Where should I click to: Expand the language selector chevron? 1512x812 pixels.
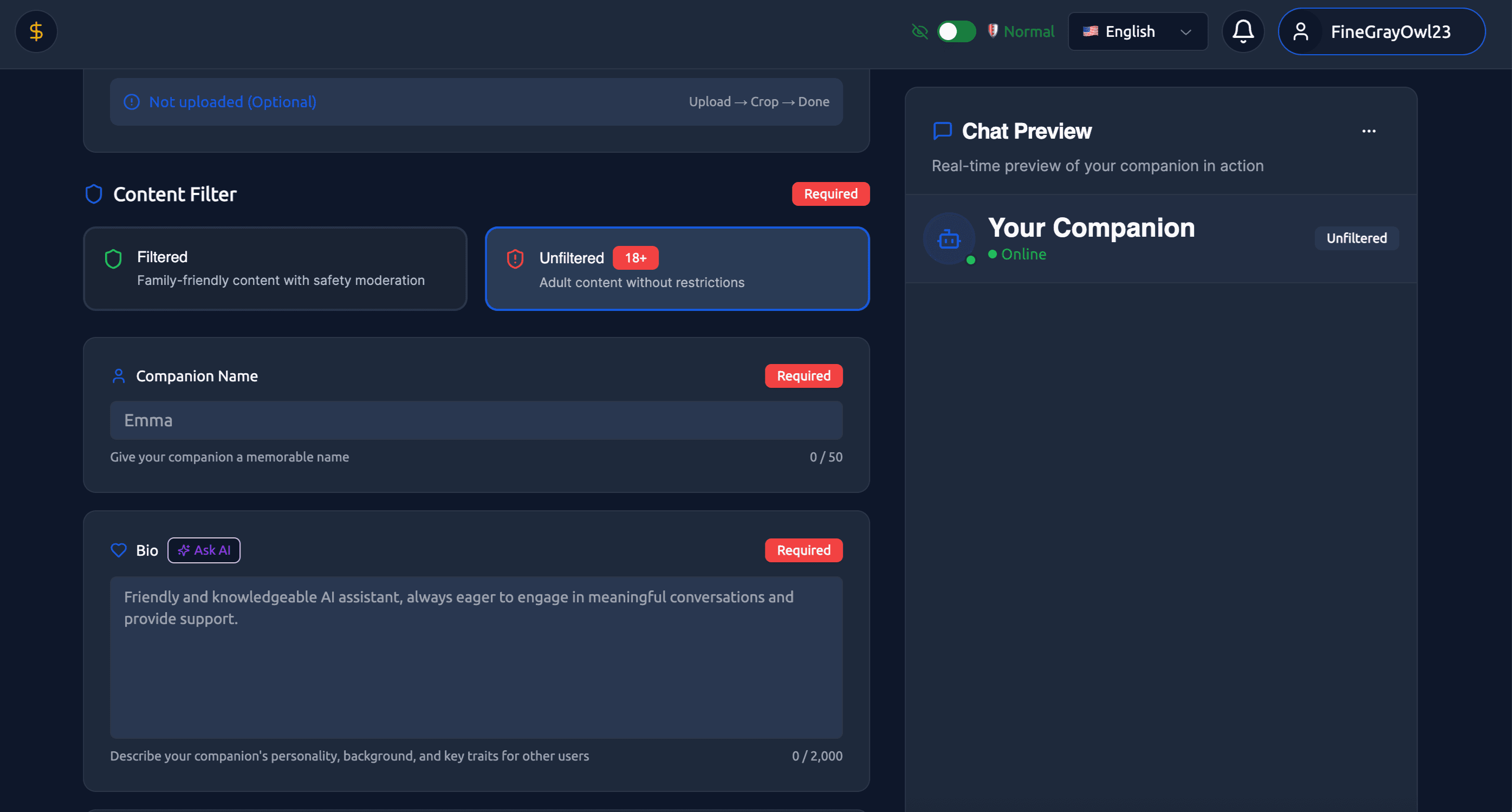point(1186,31)
